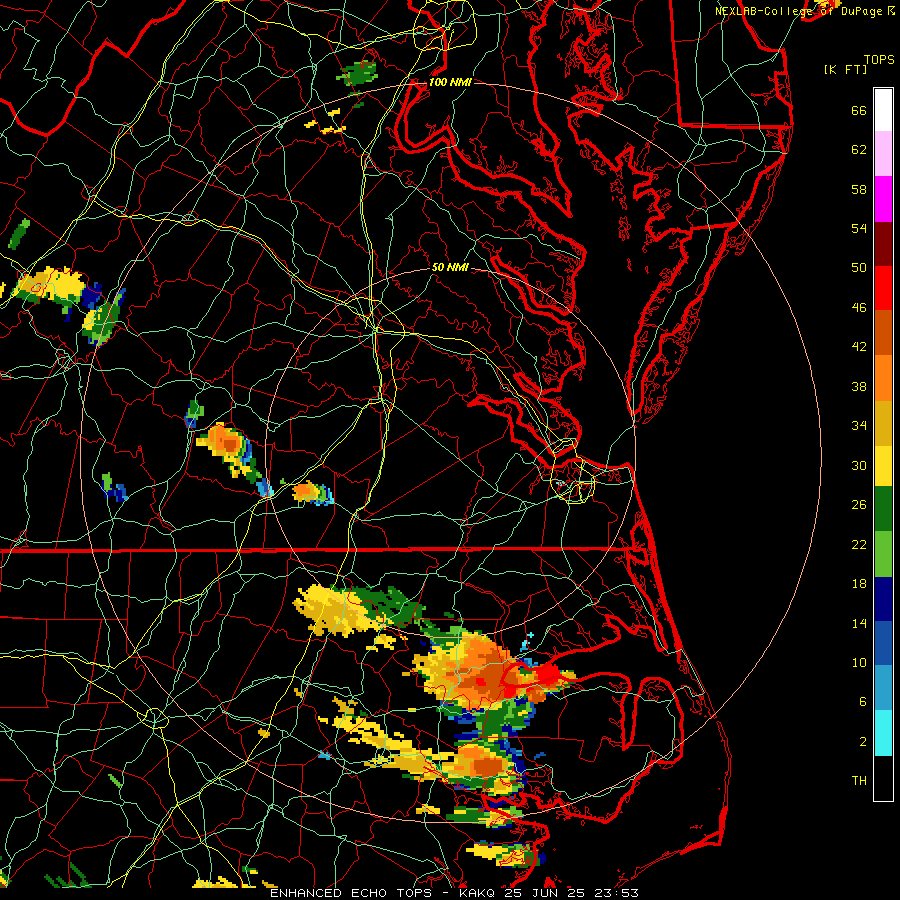Image resolution: width=900 pixels, height=900 pixels.
Task: Click the 62 legend value
Action: click(x=859, y=150)
